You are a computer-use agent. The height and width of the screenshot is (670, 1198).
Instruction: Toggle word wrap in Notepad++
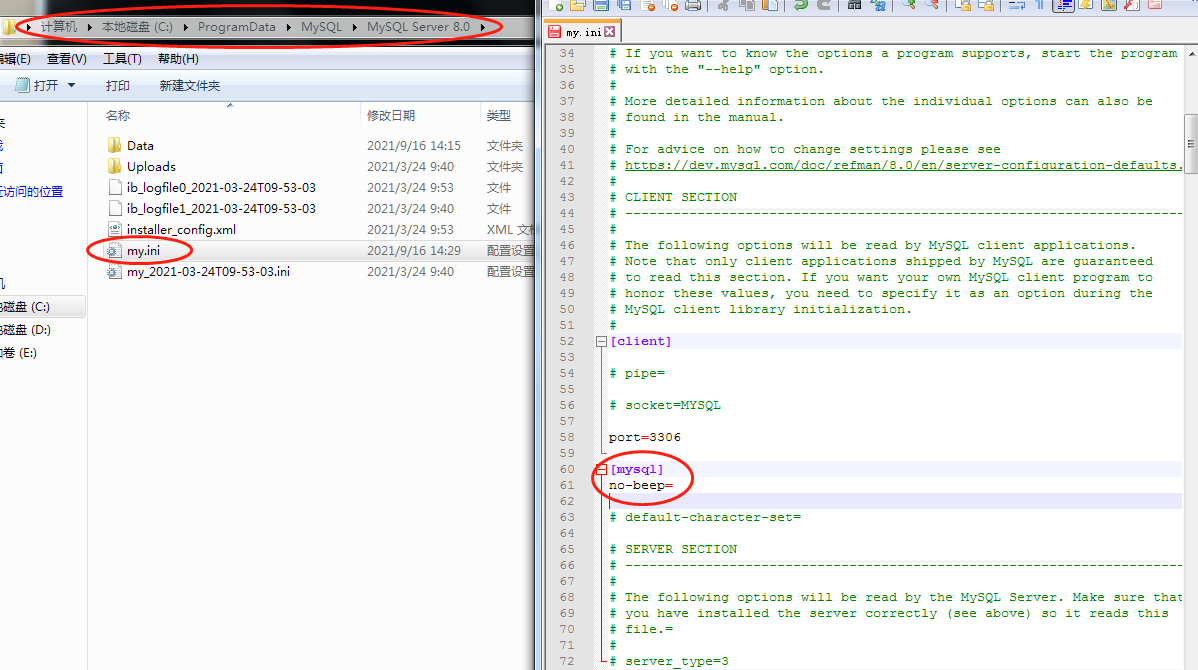(x=1018, y=7)
